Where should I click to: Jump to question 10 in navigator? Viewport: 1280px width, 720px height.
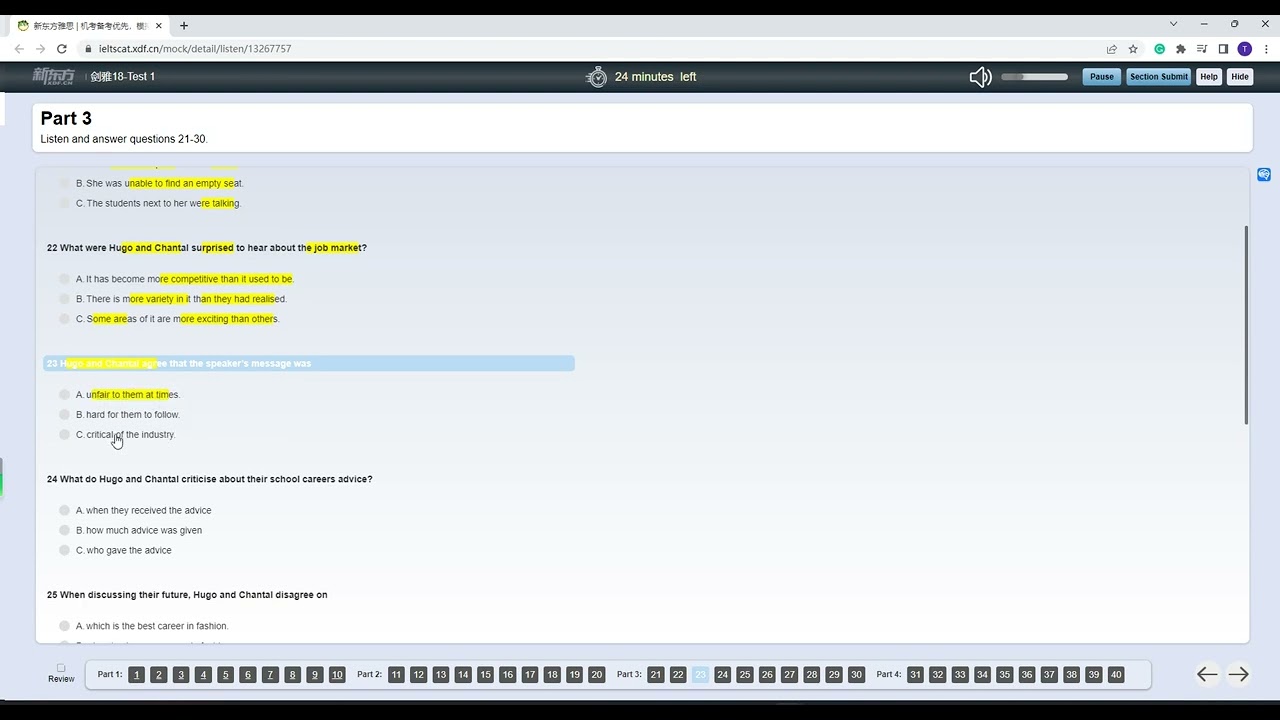[x=337, y=675]
